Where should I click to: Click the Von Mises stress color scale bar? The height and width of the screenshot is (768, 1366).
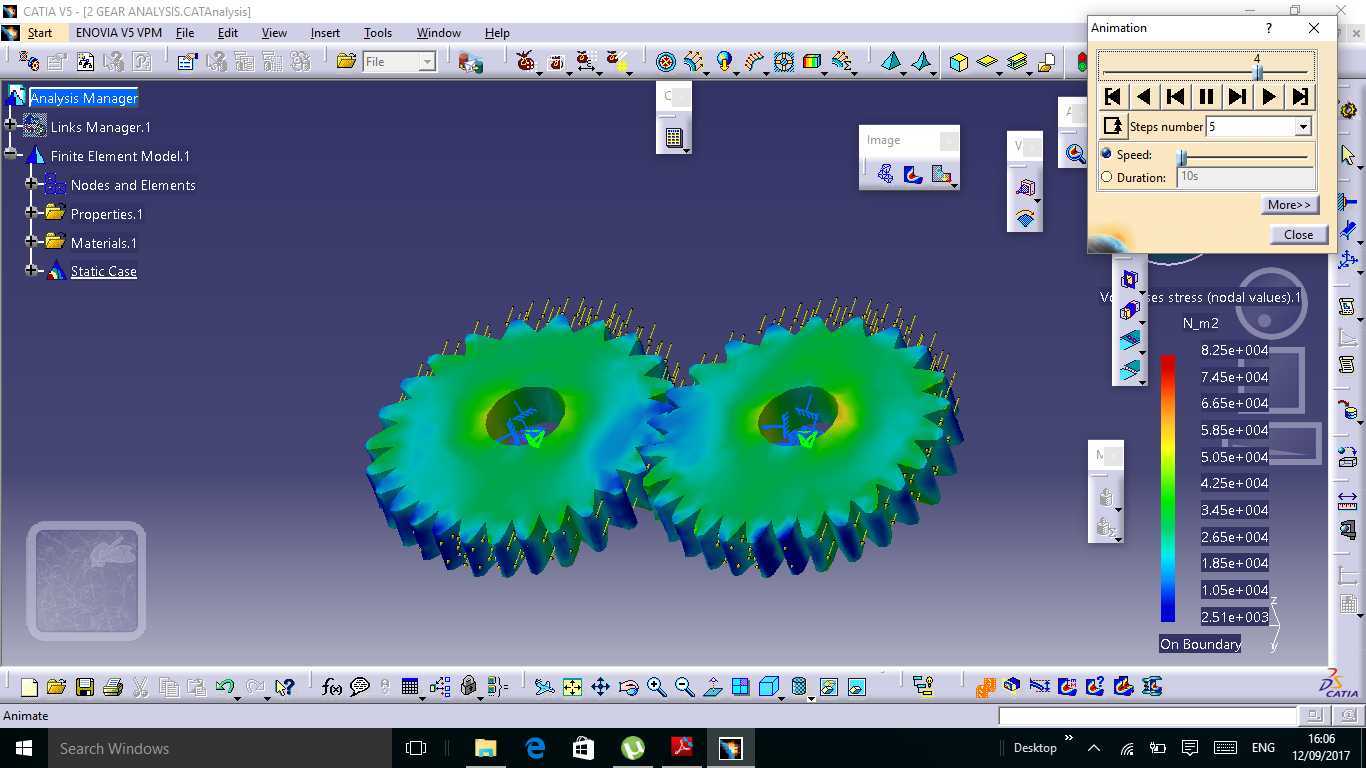[1168, 489]
